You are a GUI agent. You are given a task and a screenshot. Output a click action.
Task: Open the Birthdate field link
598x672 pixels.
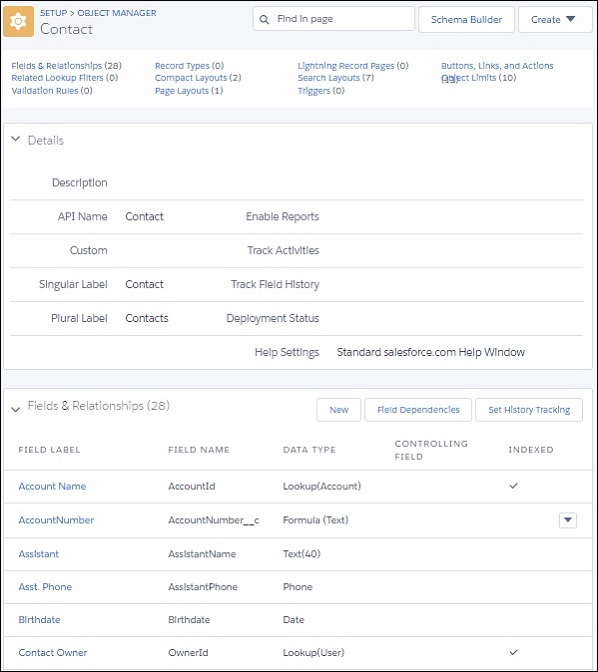tap(39, 619)
